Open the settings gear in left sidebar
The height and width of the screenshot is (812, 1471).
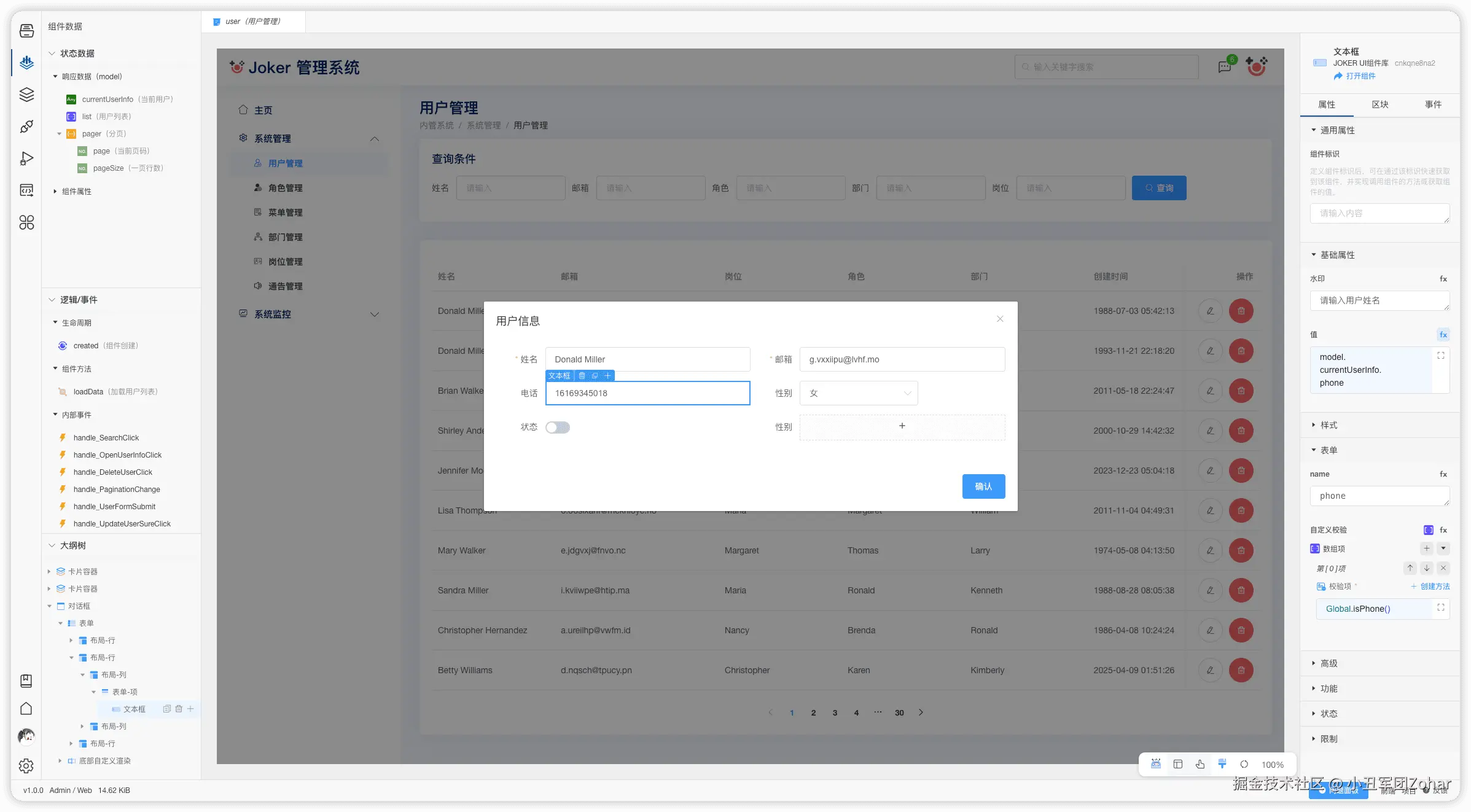pyautogui.click(x=26, y=765)
